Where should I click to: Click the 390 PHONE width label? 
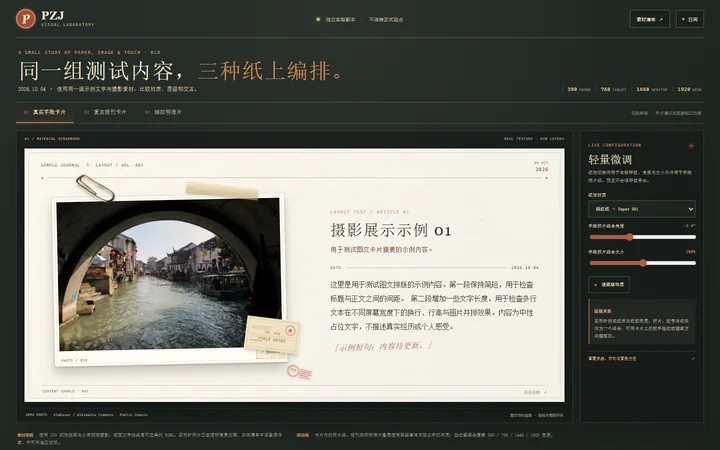tap(579, 89)
